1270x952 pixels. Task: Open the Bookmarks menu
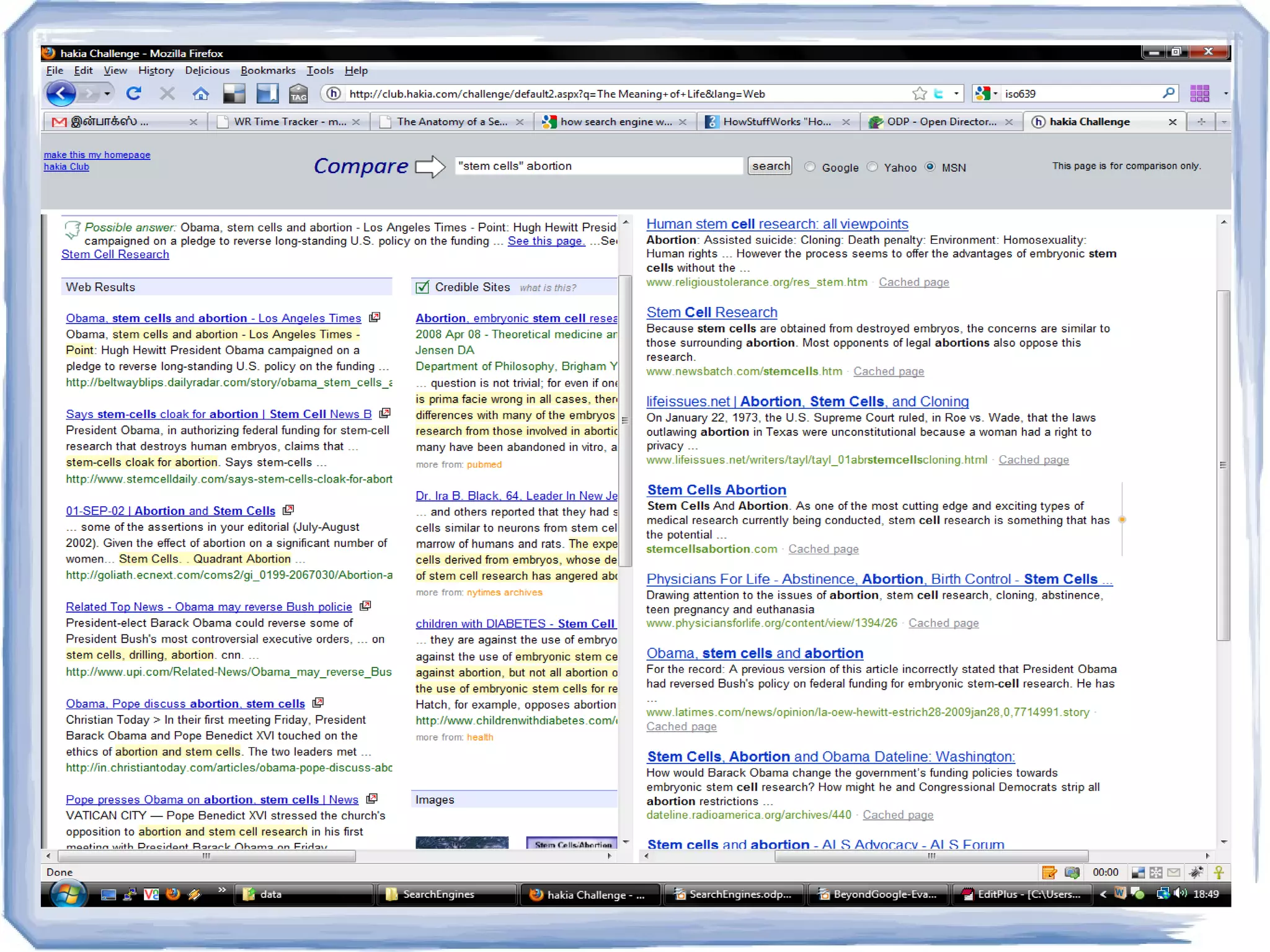pyautogui.click(x=268, y=70)
